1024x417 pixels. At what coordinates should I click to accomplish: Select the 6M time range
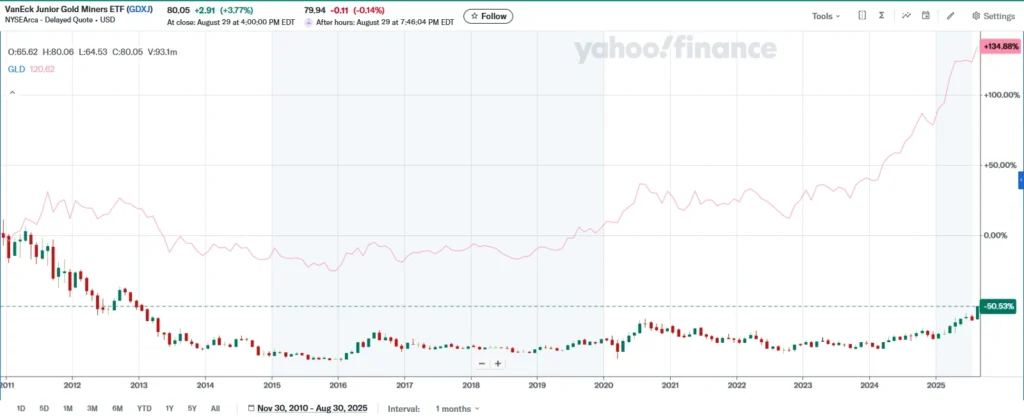click(118, 408)
